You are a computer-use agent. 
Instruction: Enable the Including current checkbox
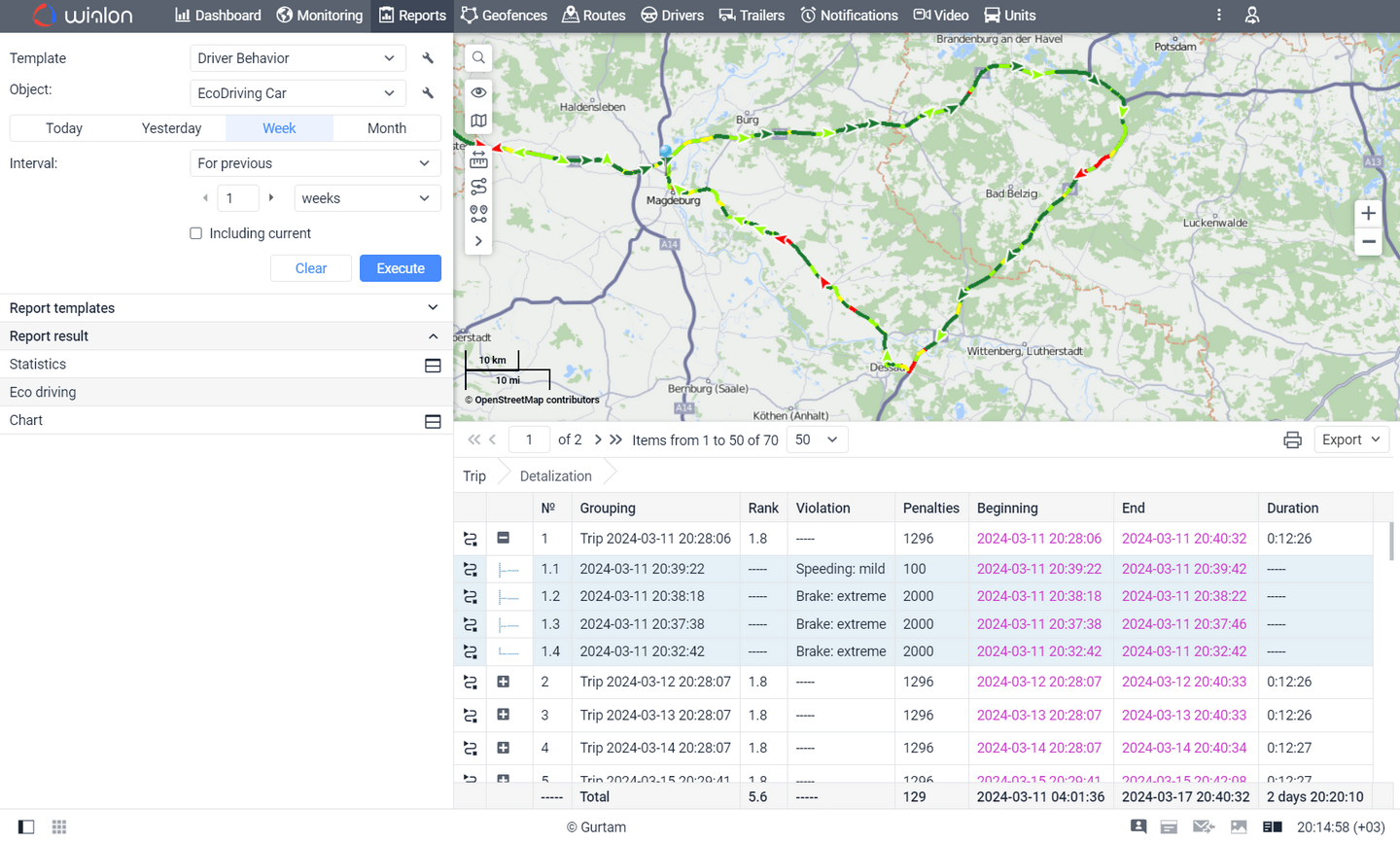(195, 233)
